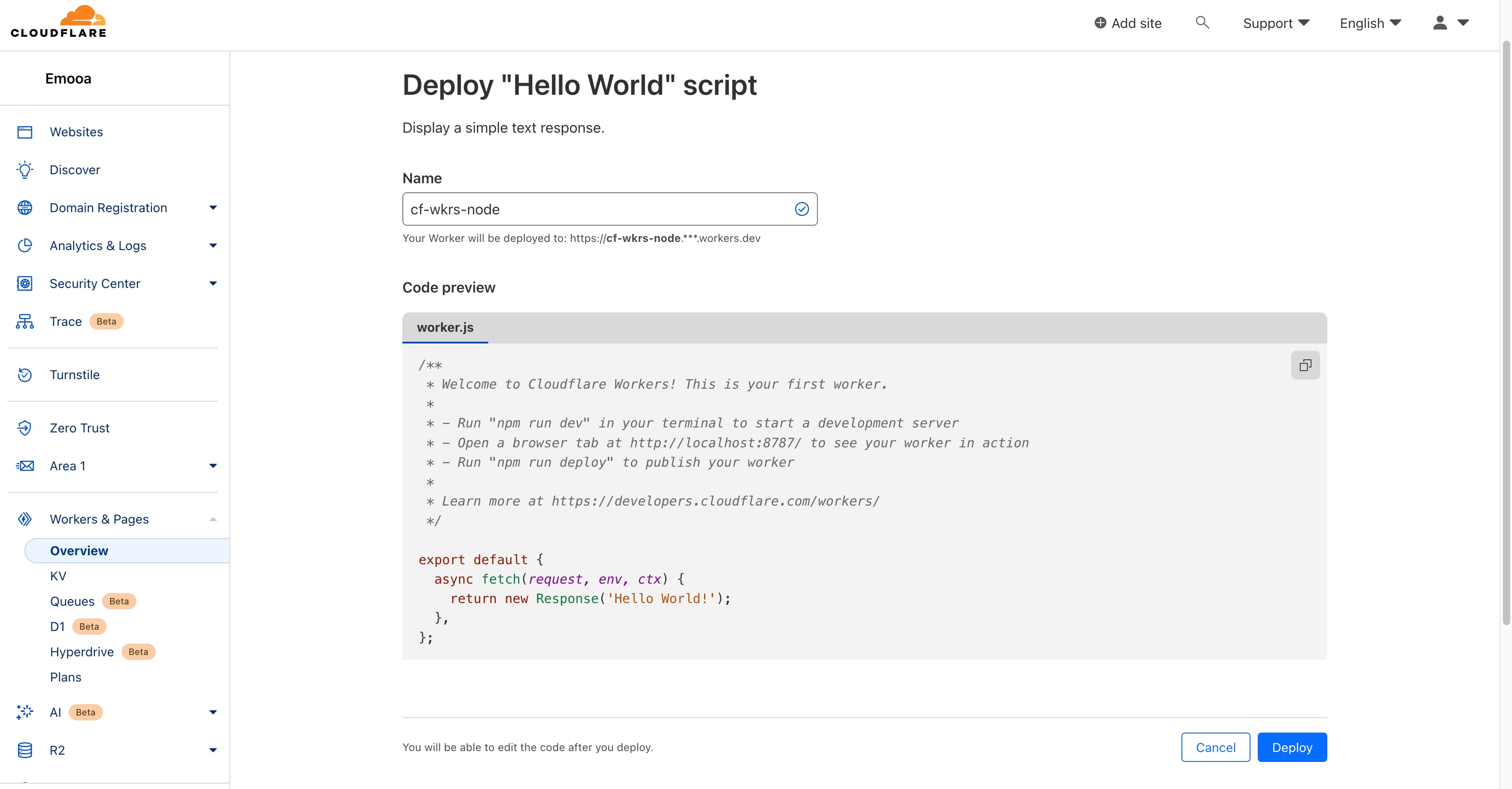Click the Add site plus icon
Image resolution: width=1512 pixels, height=789 pixels.
point(1101,23)
